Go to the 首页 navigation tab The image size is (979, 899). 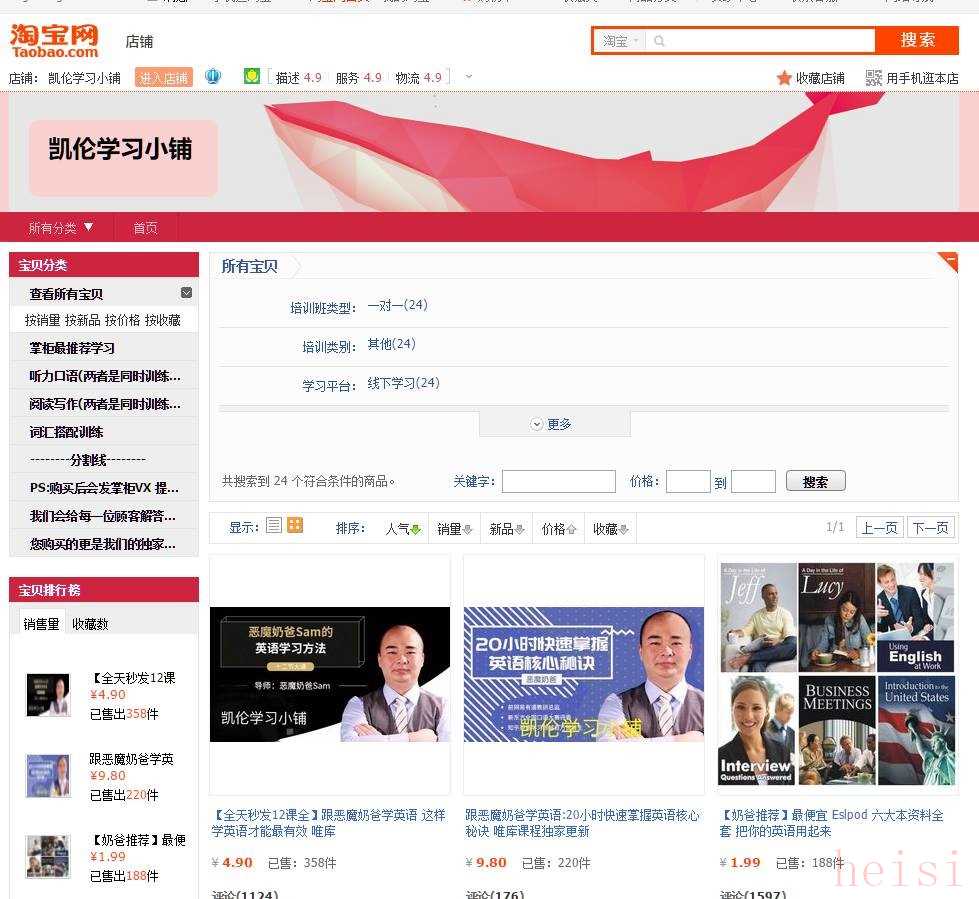145,228
